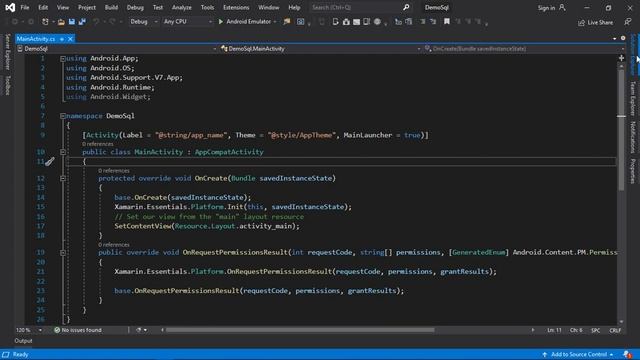
Task: Toggle a bookmark on current line
Action: 447,22
